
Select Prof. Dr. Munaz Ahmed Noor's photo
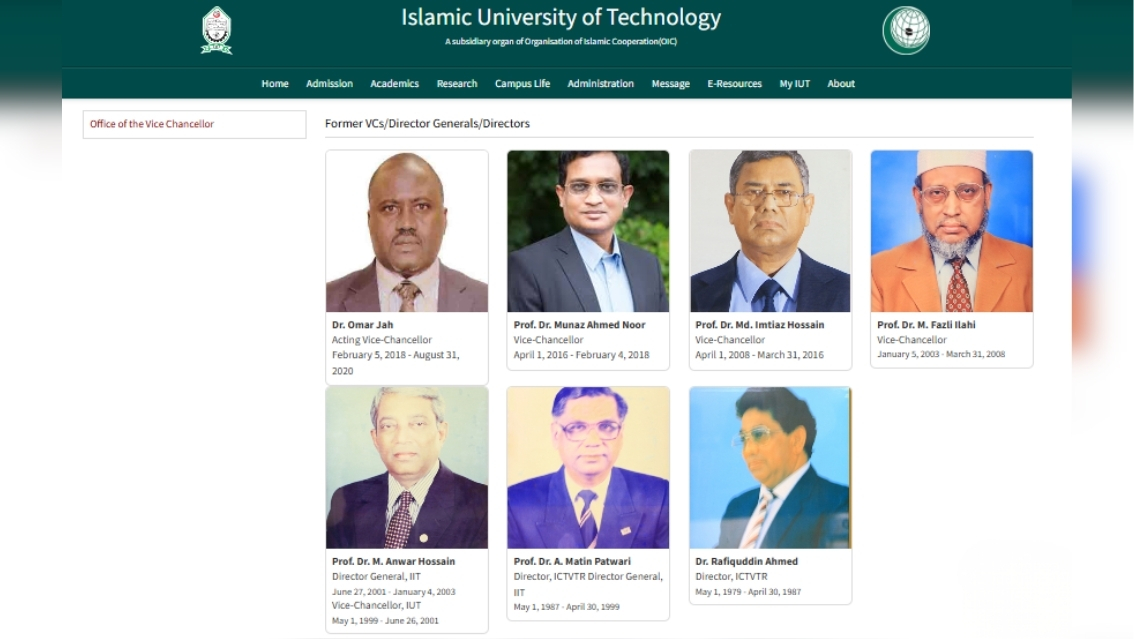point(588,231)
